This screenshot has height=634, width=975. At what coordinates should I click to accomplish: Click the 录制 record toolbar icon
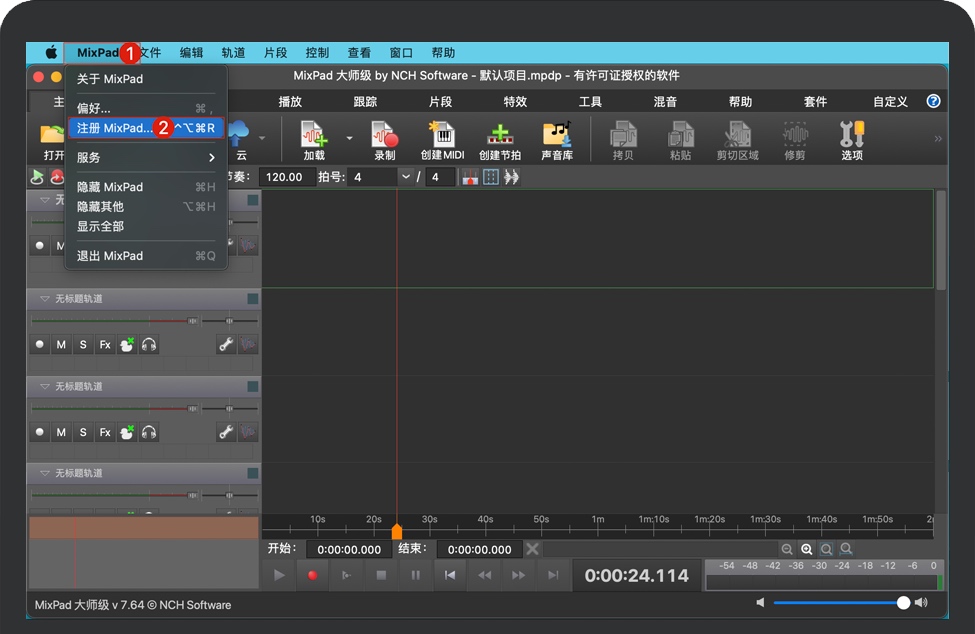point(384,140)
